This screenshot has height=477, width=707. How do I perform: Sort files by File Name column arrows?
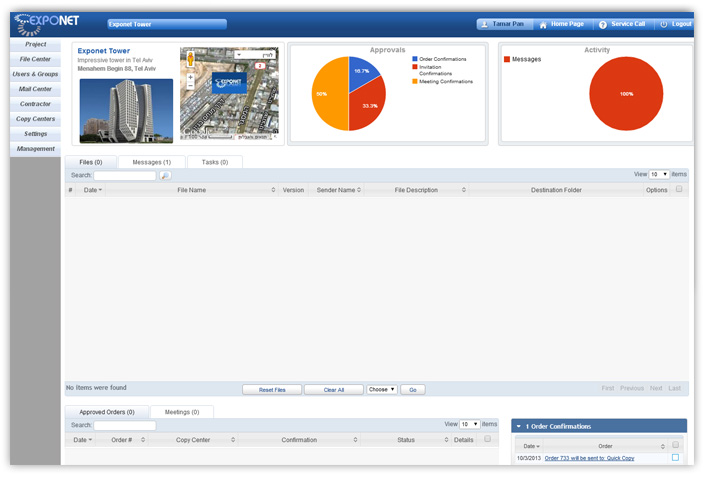click(x=273, y=190)
